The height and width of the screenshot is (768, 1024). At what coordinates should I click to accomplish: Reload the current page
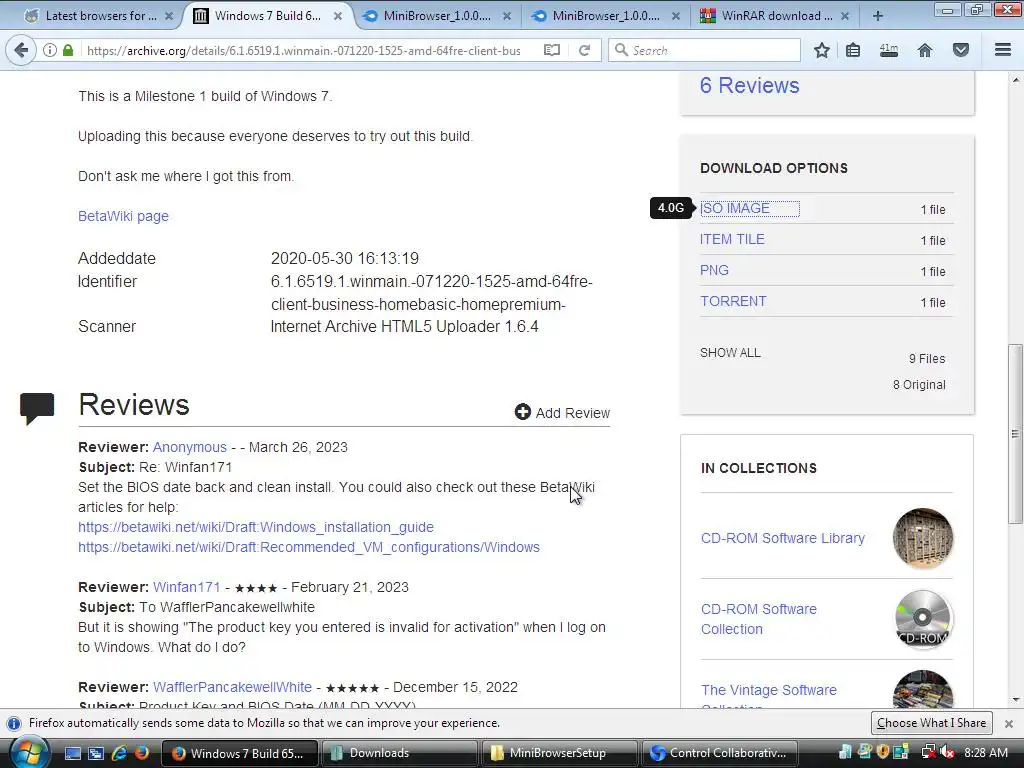click(584, 50)
